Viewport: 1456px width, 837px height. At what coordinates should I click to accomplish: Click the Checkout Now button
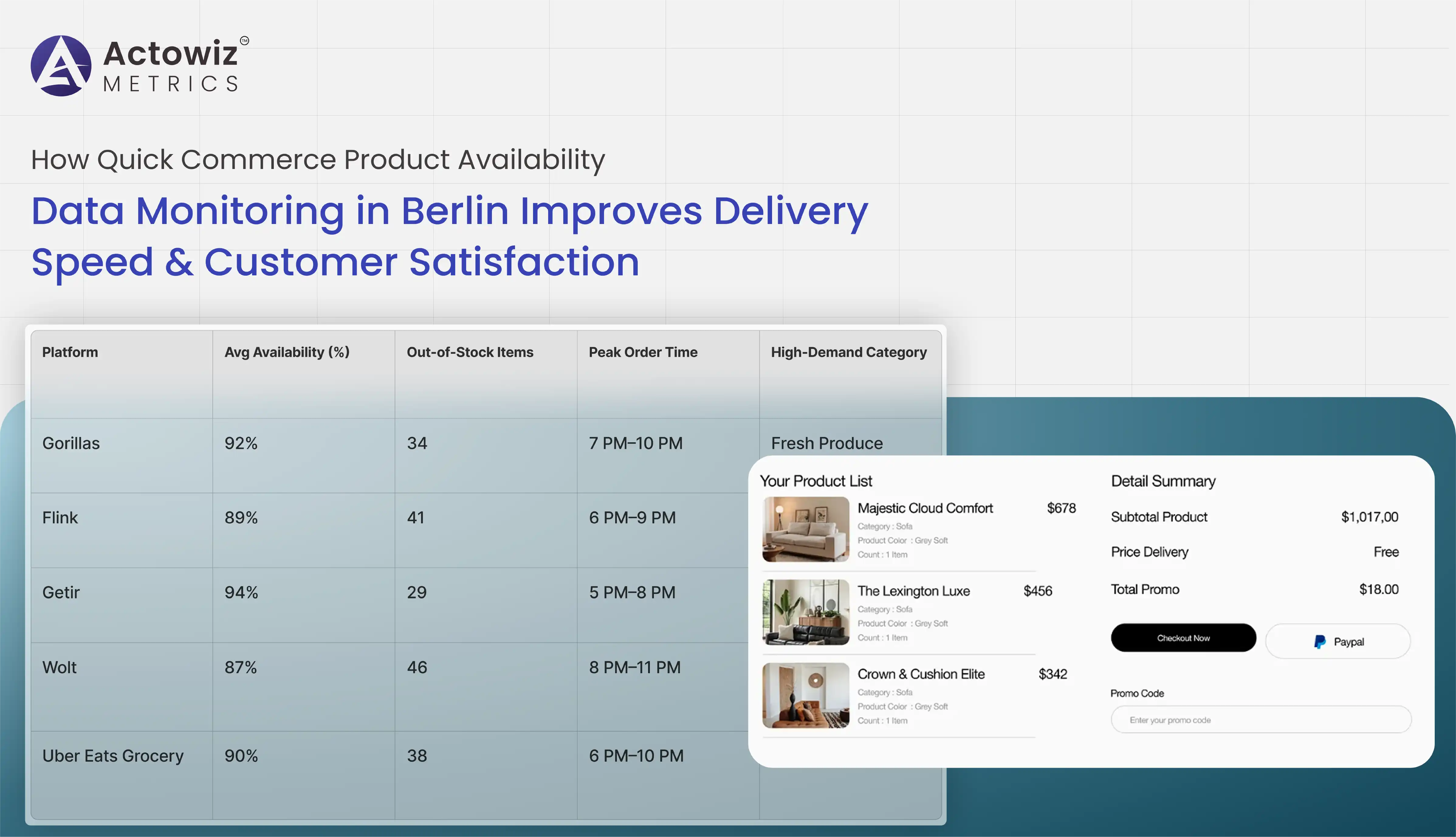click(1183, 638)
